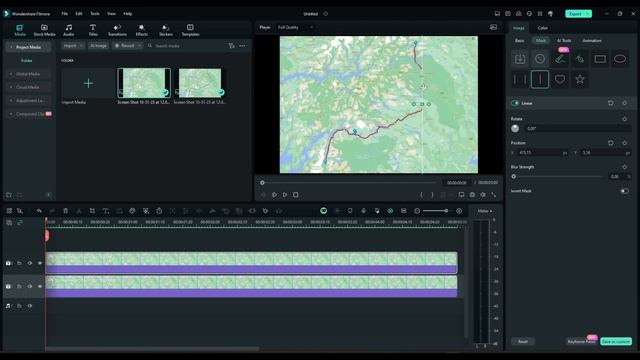
Task: Expand the Global Media tree item
Action: [x=11, y=74]
